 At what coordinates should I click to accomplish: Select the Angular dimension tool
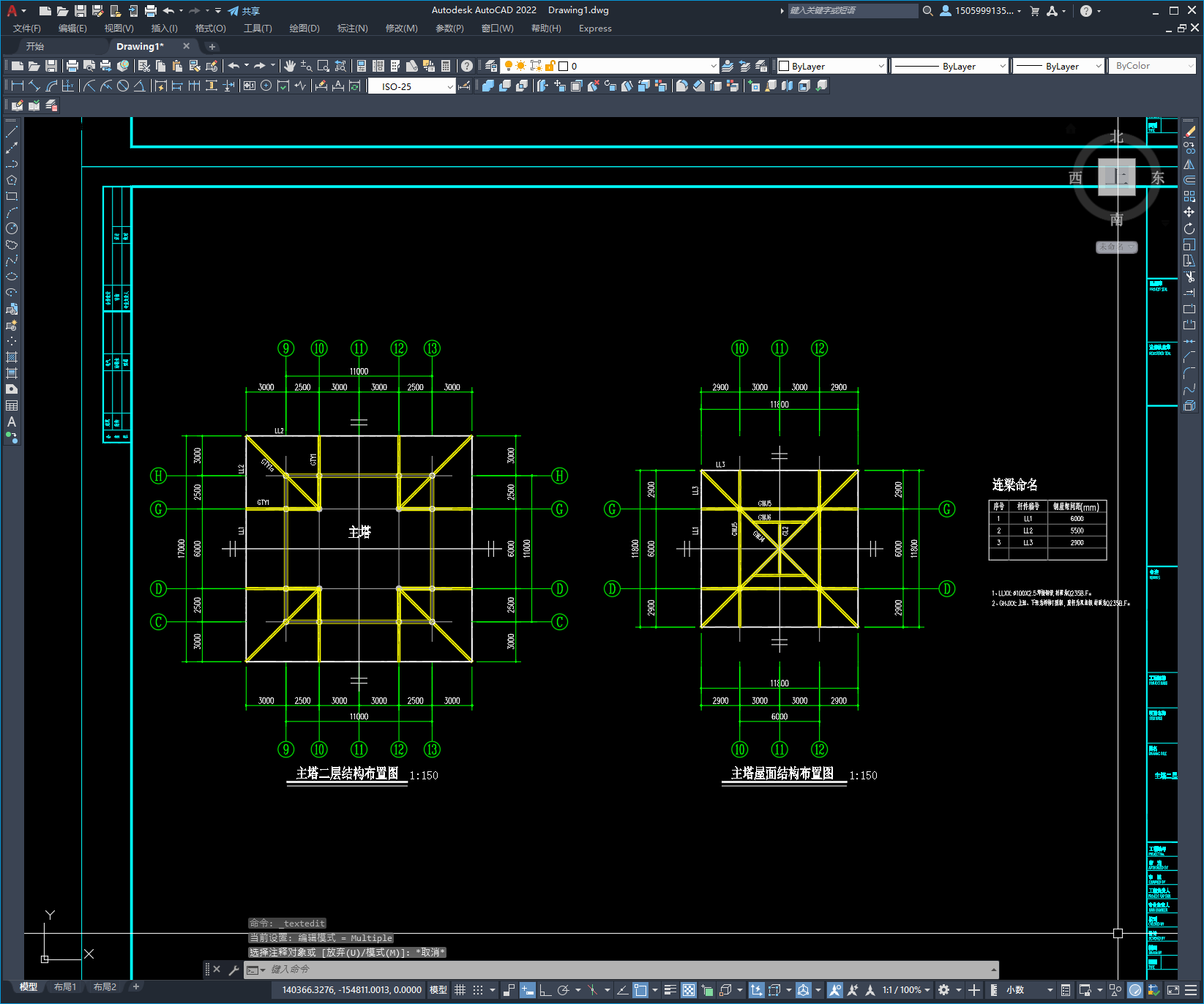click(x=139, y=86)
